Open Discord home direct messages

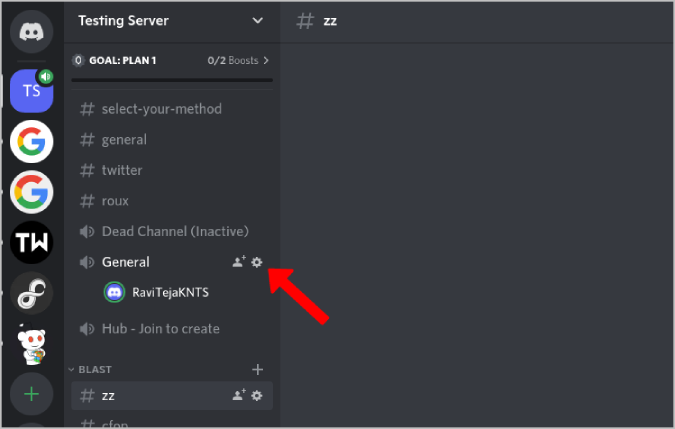pyautogui.click(x=31, y=30)
